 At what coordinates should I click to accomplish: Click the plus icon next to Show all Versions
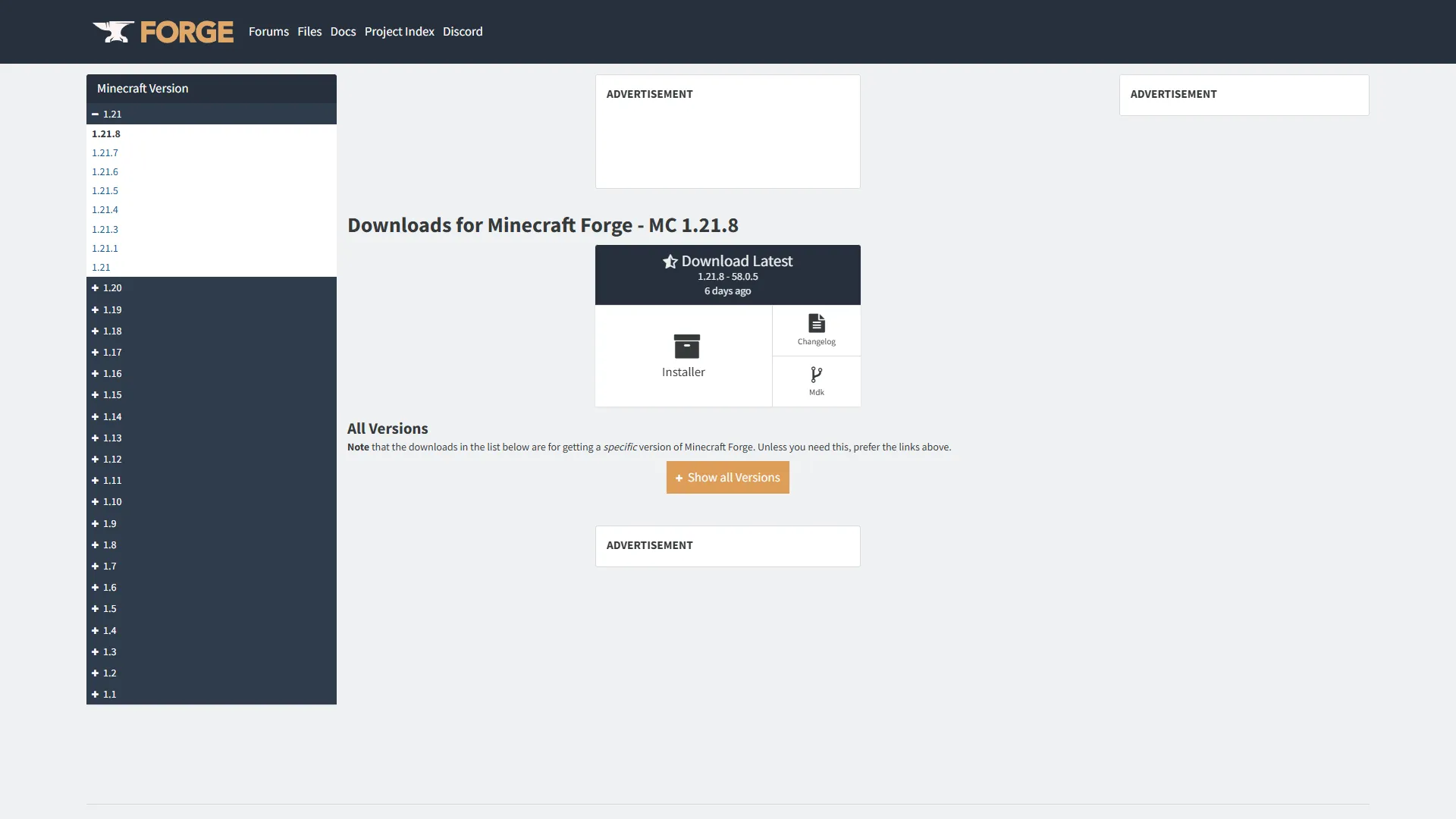click(x=679, y=478)
